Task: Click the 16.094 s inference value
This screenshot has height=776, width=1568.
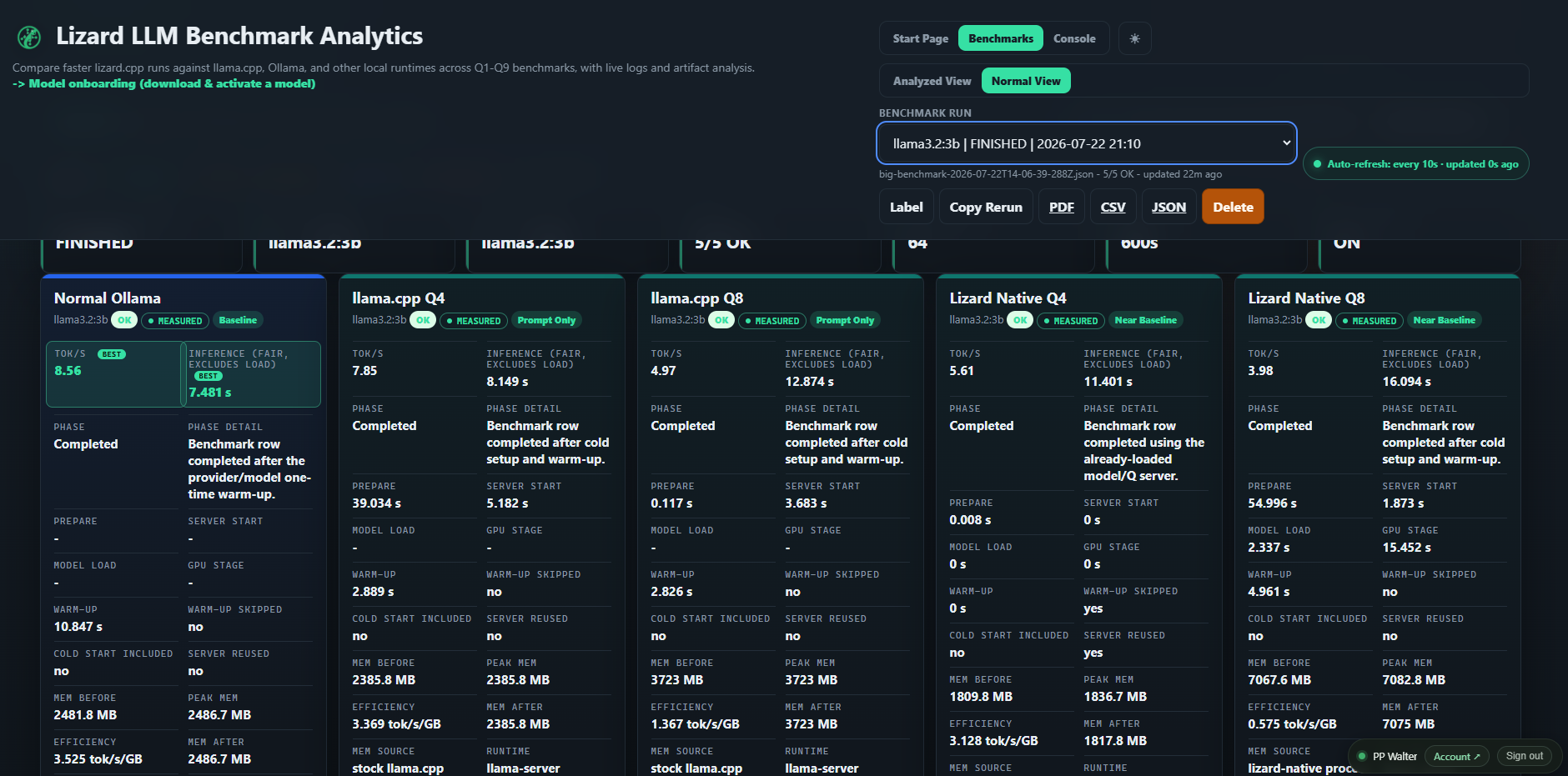Action: [x=1406, y=382]
